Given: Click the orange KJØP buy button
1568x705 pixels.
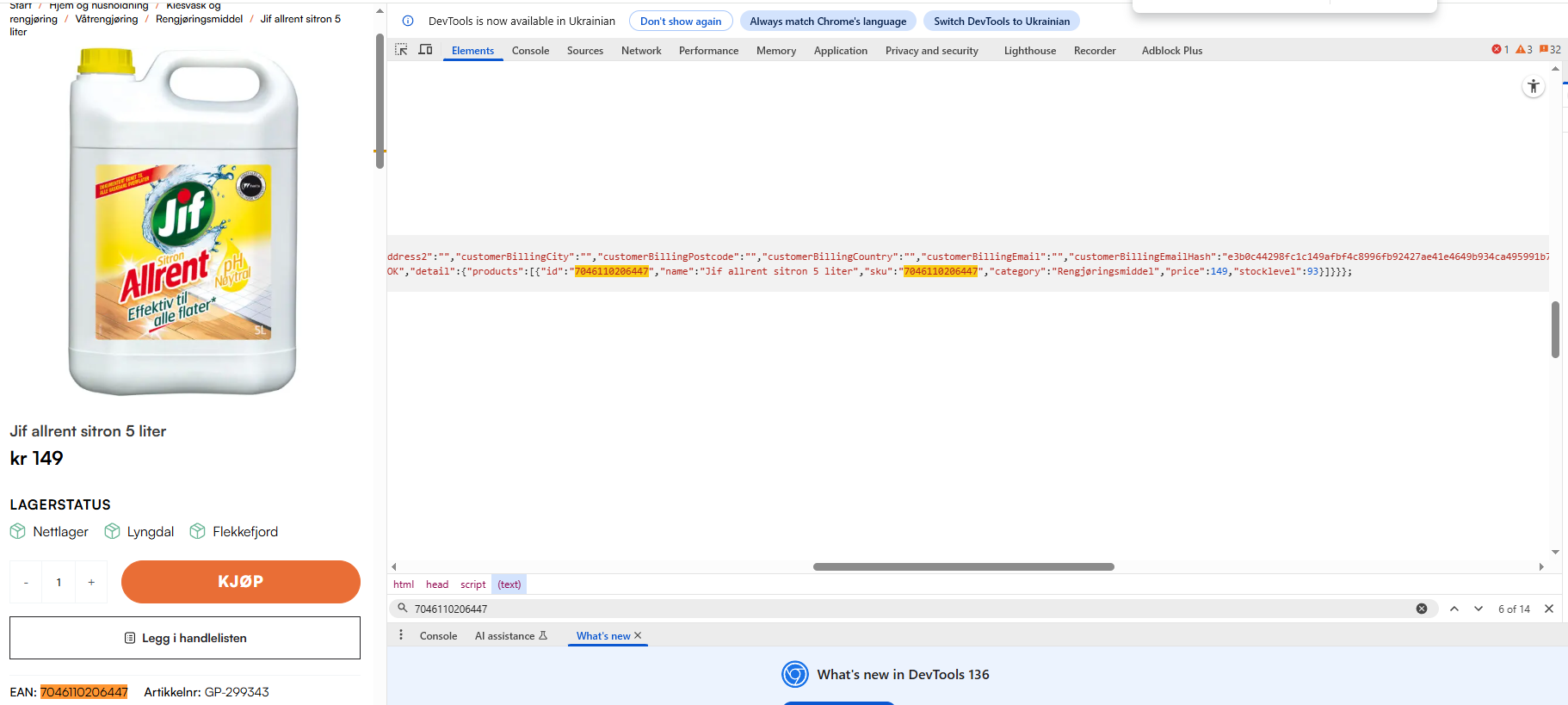Looking at the screenshot, I should [241, 582].
